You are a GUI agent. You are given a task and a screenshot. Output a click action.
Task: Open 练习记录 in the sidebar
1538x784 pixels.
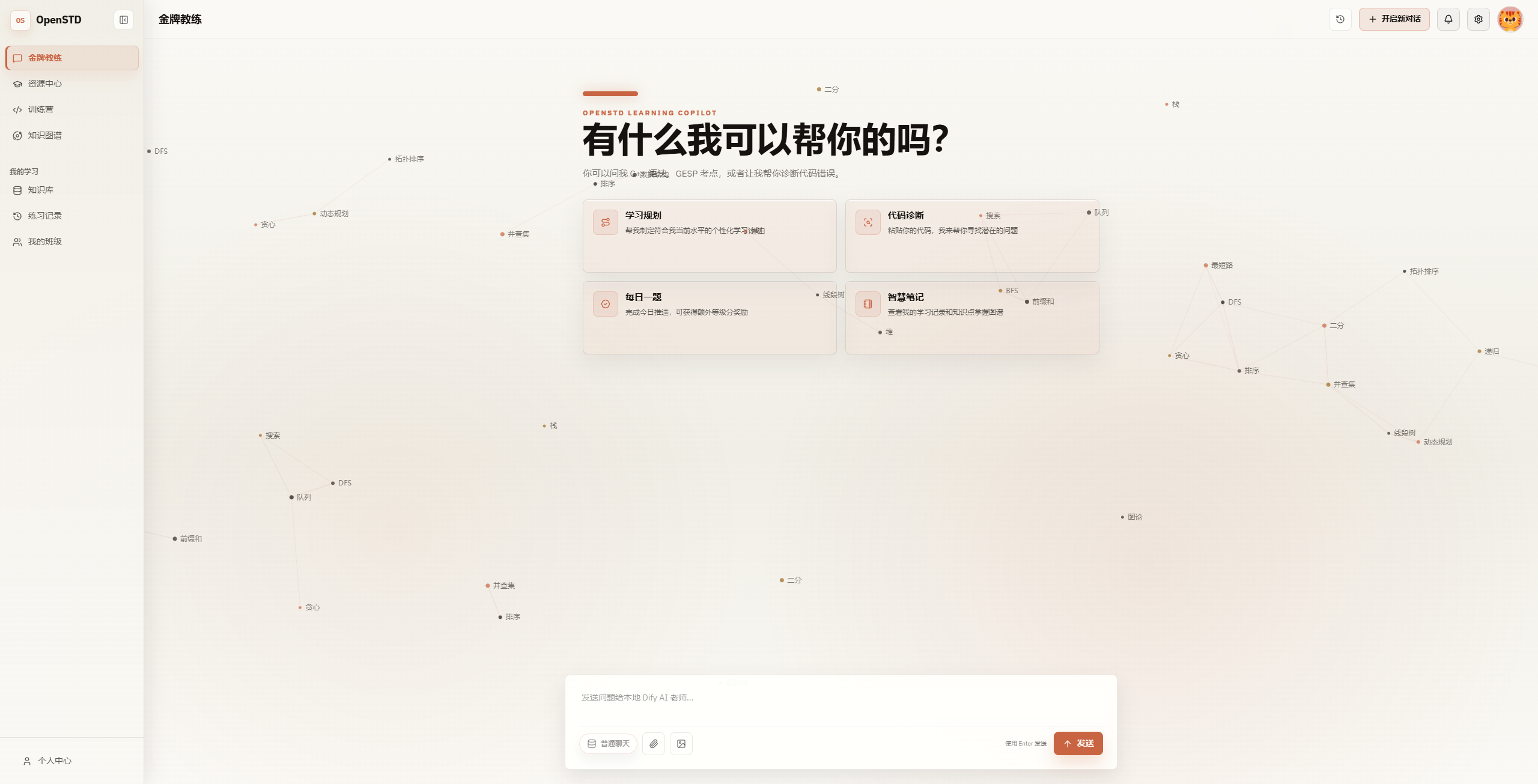coord(72,216)
